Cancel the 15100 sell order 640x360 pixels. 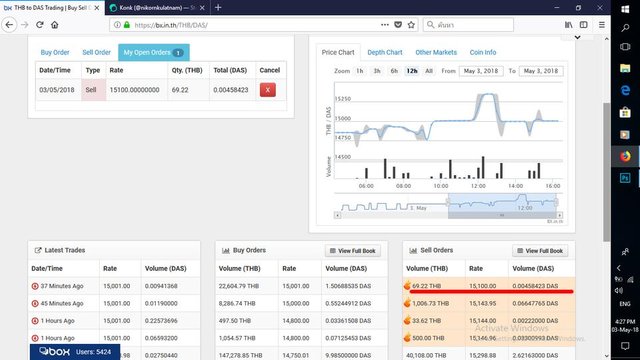(268, 90)
